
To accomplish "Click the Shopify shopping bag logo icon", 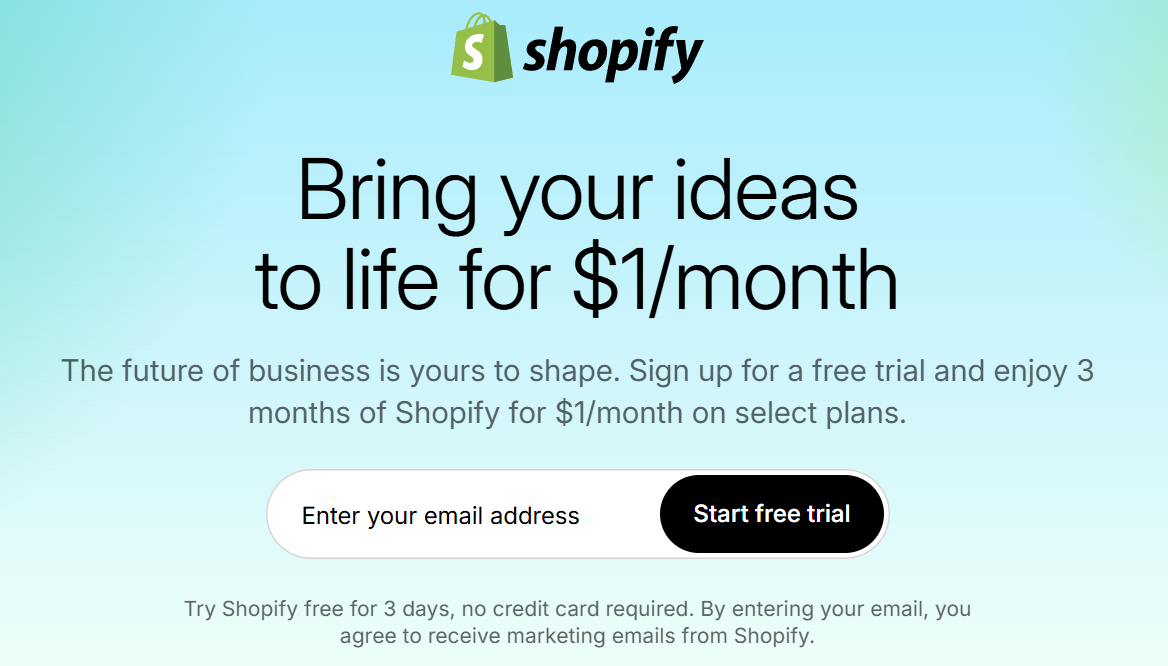I will [x=482, y=48].
